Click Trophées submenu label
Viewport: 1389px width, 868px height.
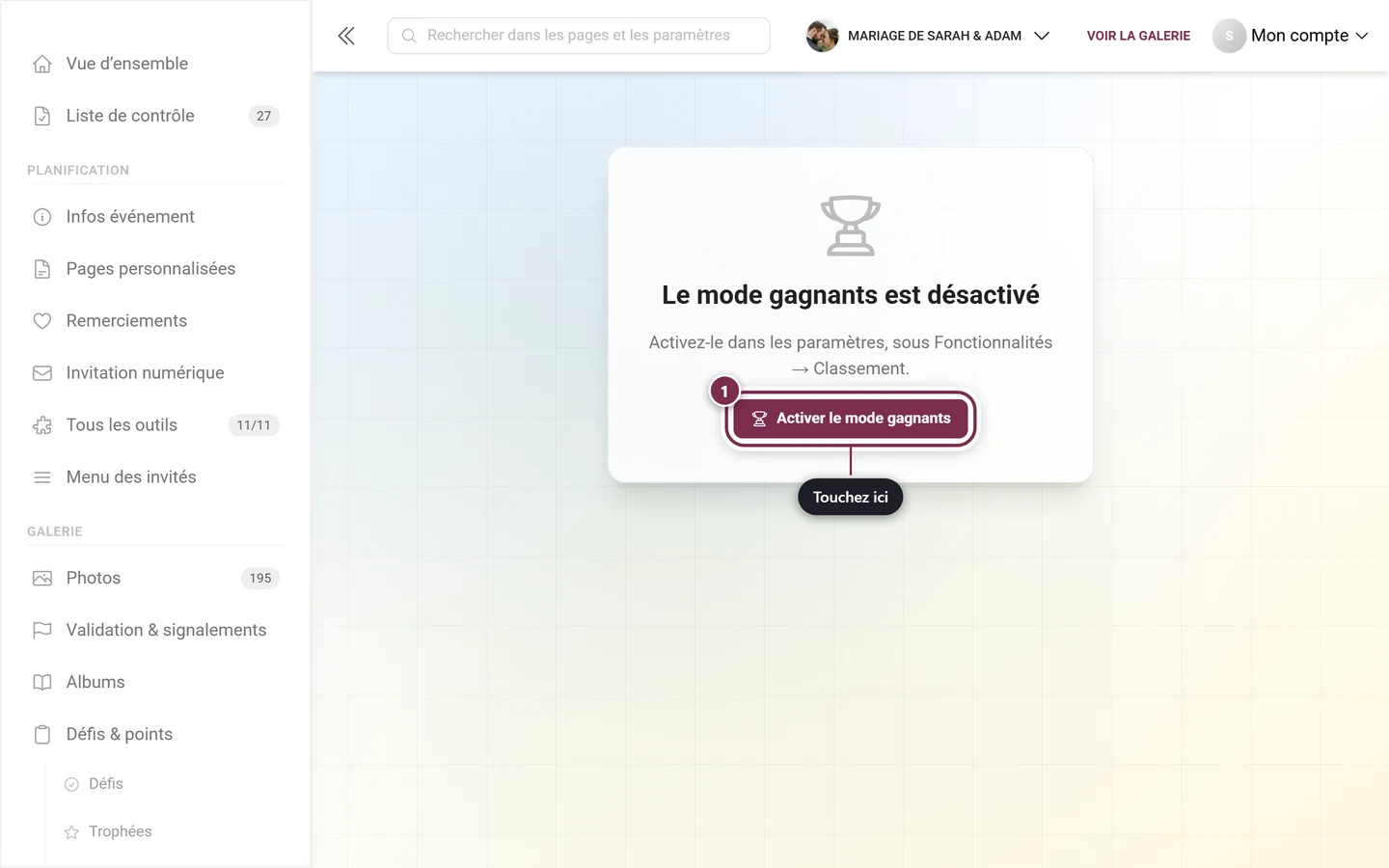coord(121,831)
